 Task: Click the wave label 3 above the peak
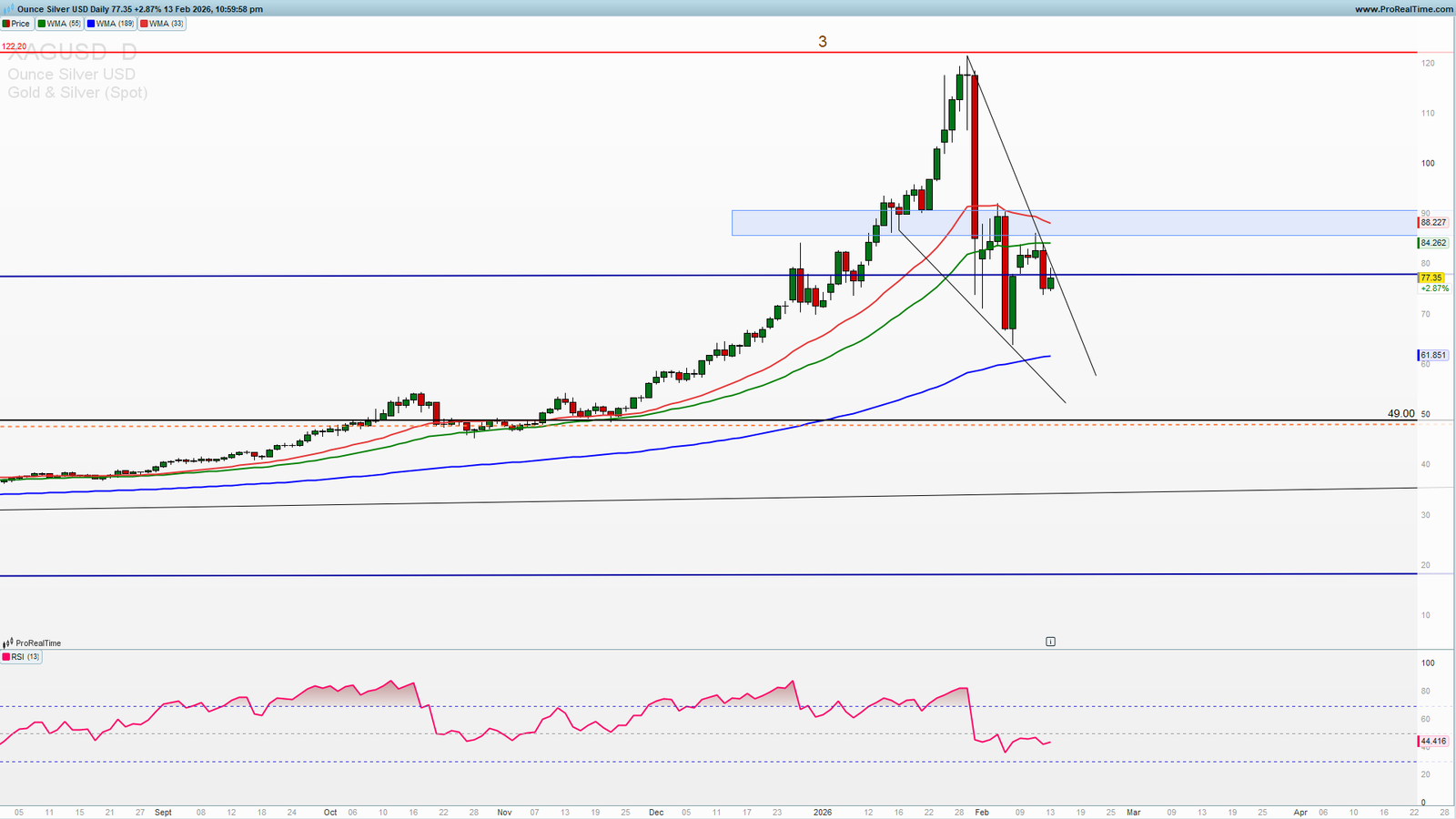pos(823,42)
